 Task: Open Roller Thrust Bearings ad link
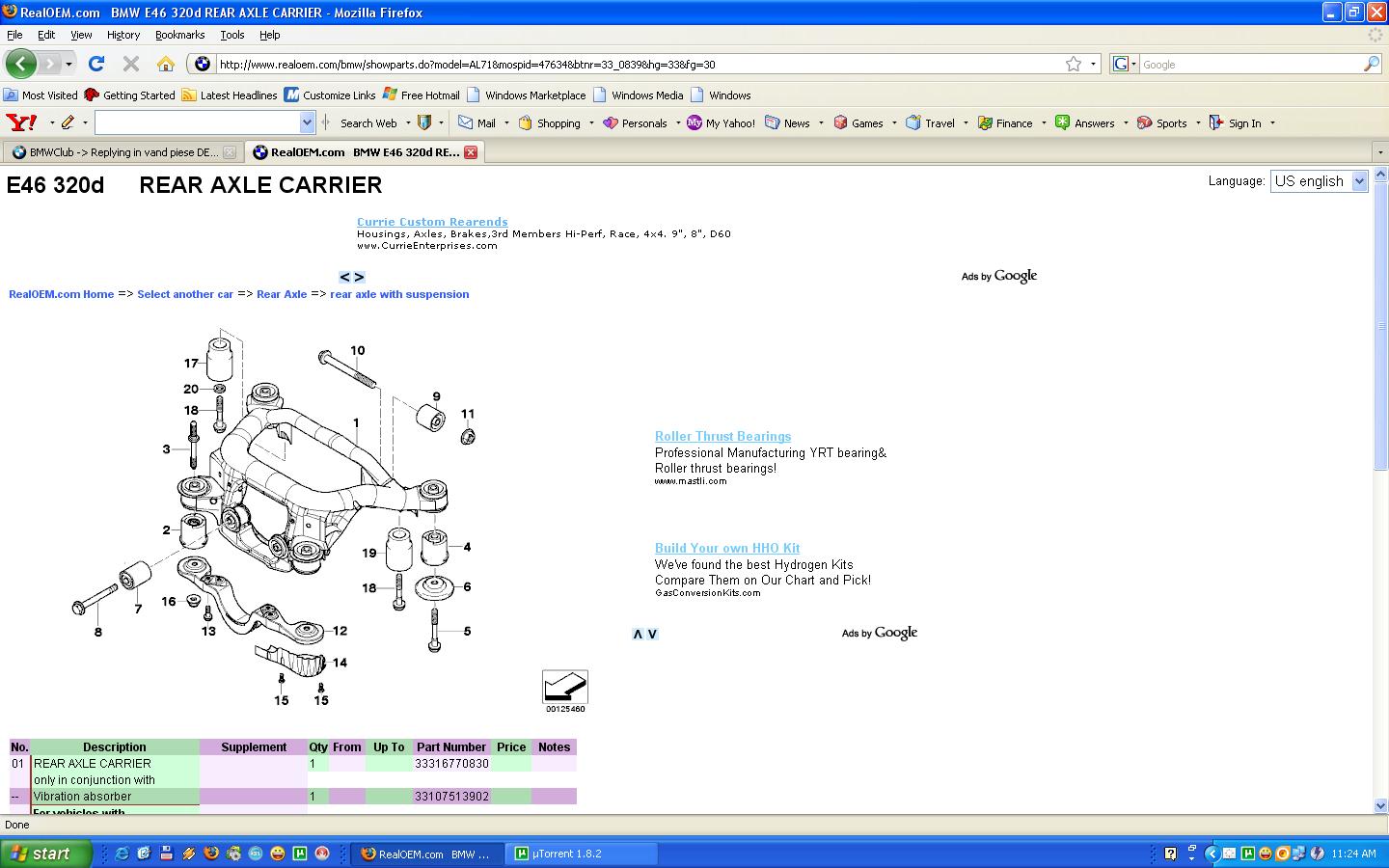click(x=722, y=436)
